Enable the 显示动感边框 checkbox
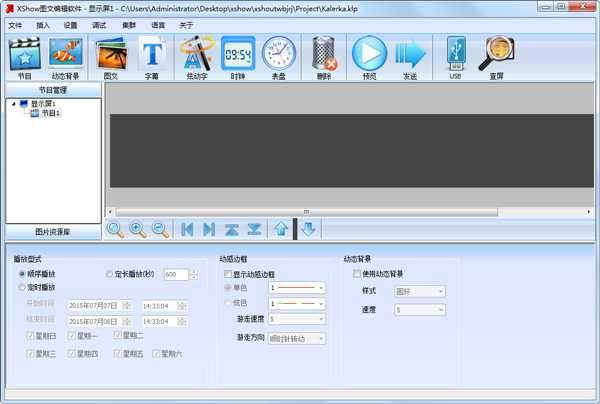The height and width of the screenshot is (404, 600). point(228,274)
